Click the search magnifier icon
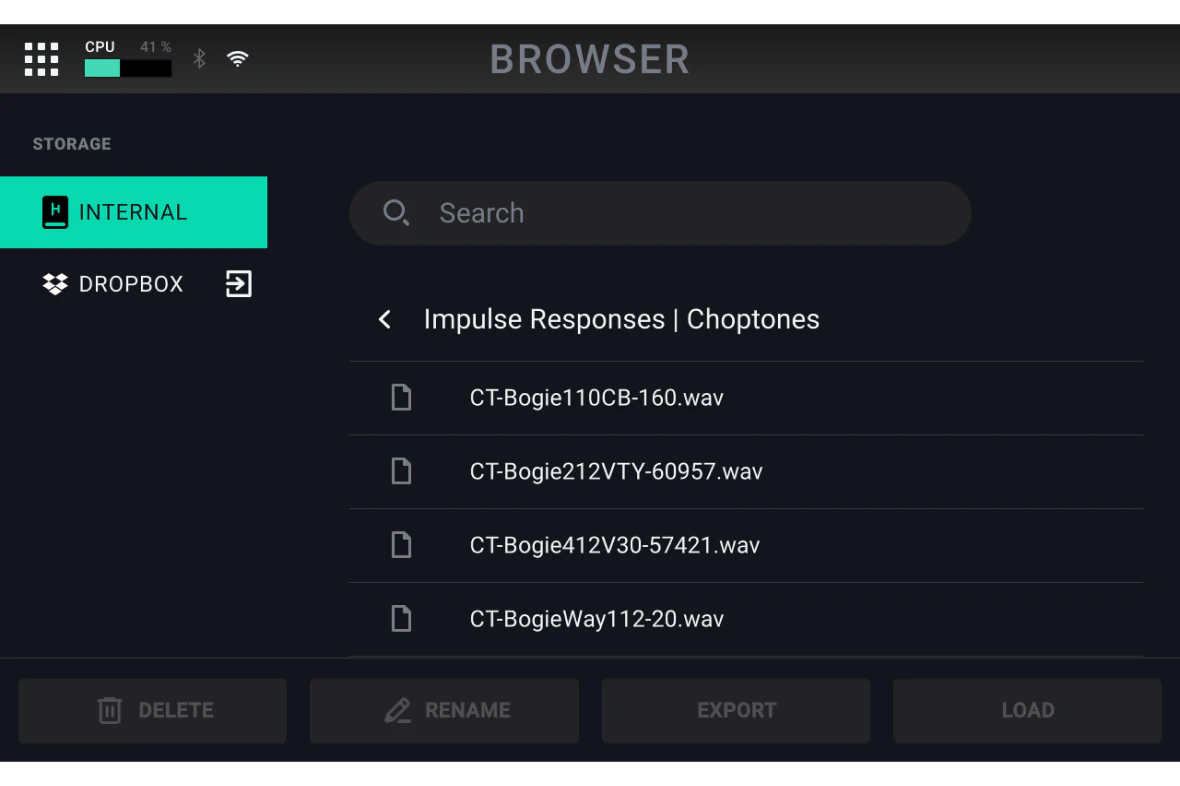The image size is (1180, 786). coord(396,213)
